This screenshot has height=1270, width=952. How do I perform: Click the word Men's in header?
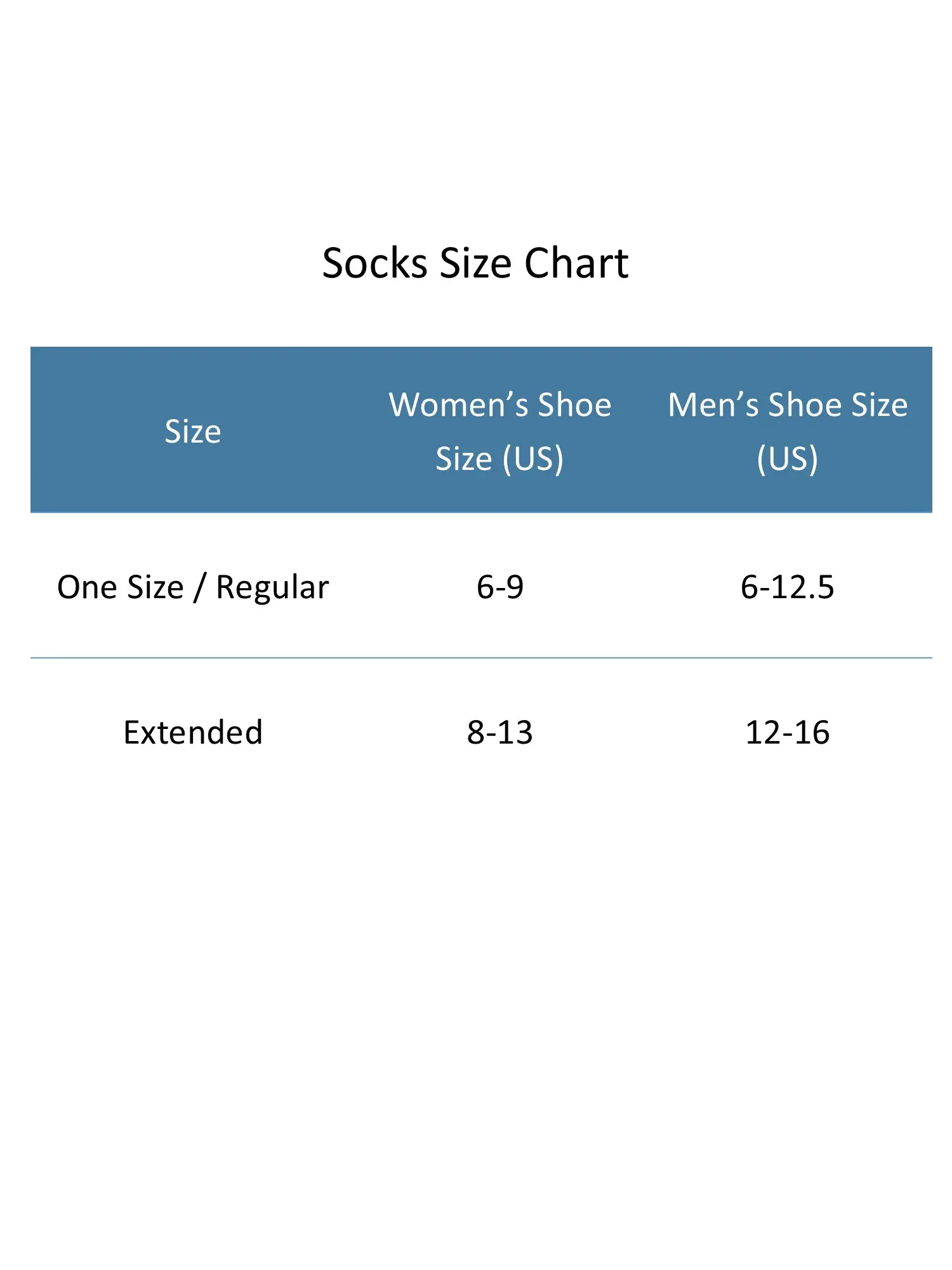click(713, 404)
